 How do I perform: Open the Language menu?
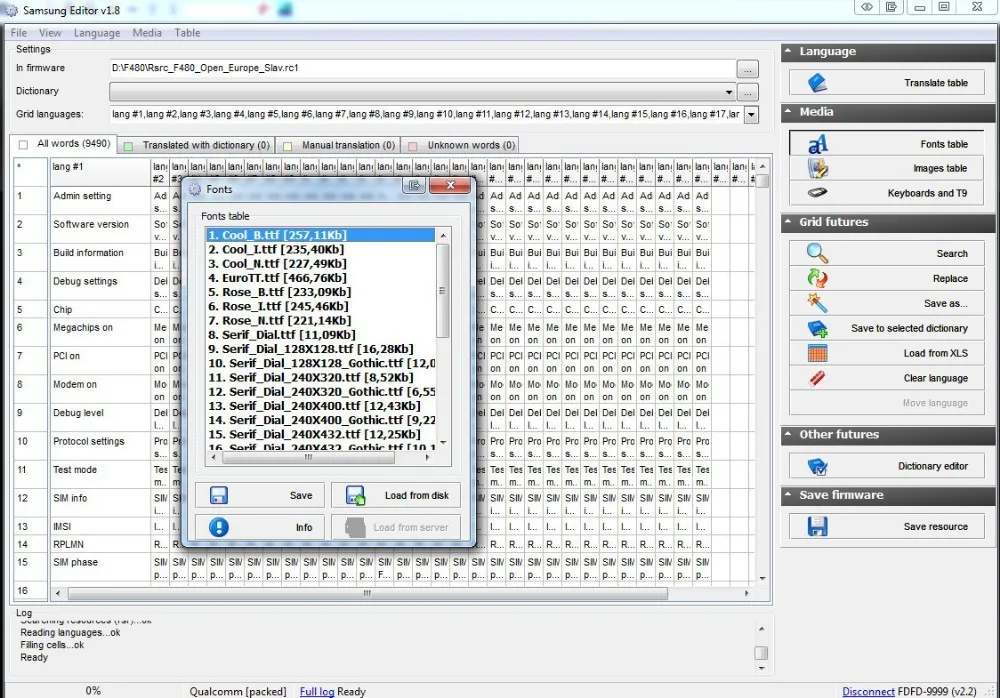pos(97,33)
